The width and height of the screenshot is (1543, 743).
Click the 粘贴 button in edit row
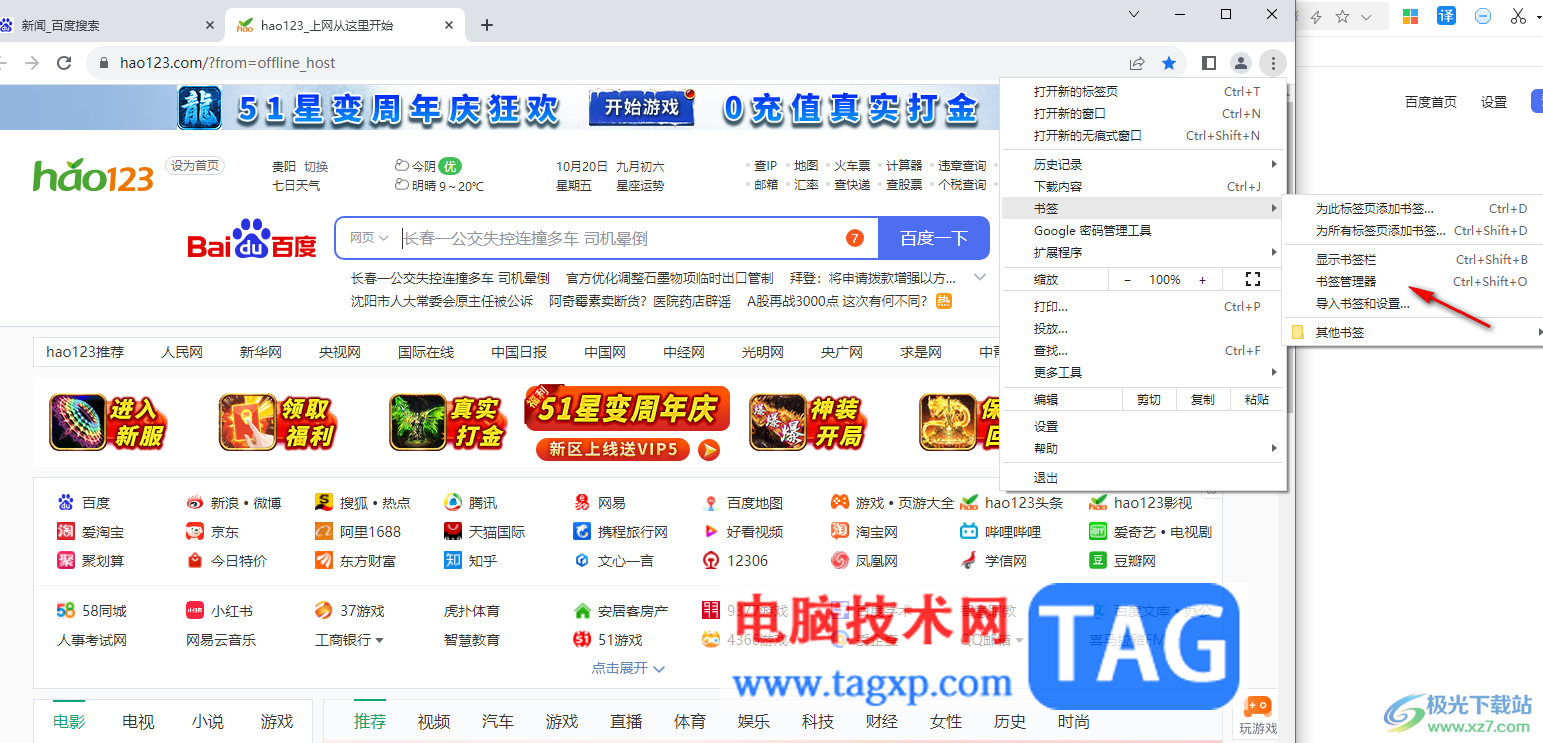pos(1257,400)
